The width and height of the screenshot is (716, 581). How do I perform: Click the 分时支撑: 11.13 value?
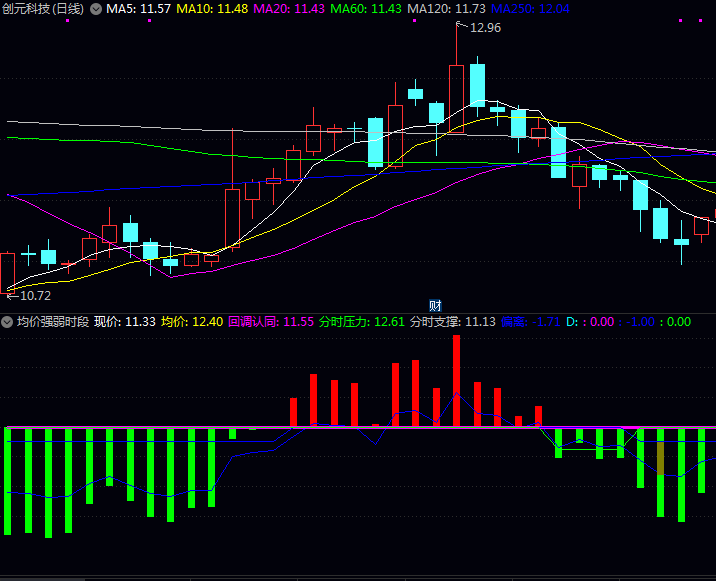click(x=453, y=322)
